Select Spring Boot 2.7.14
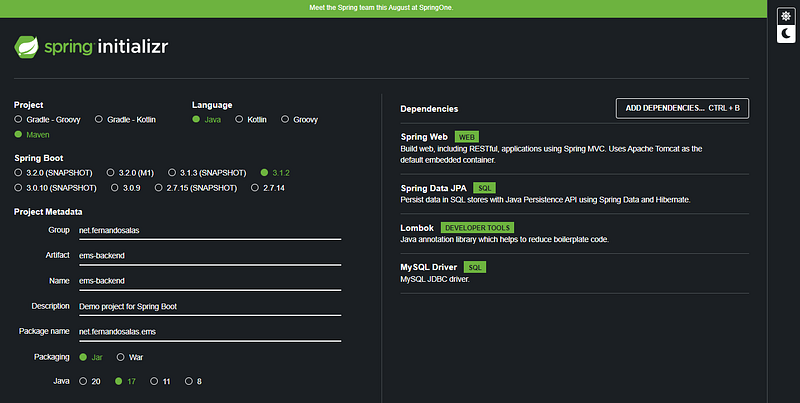800x403 pixels. (268, 188)
